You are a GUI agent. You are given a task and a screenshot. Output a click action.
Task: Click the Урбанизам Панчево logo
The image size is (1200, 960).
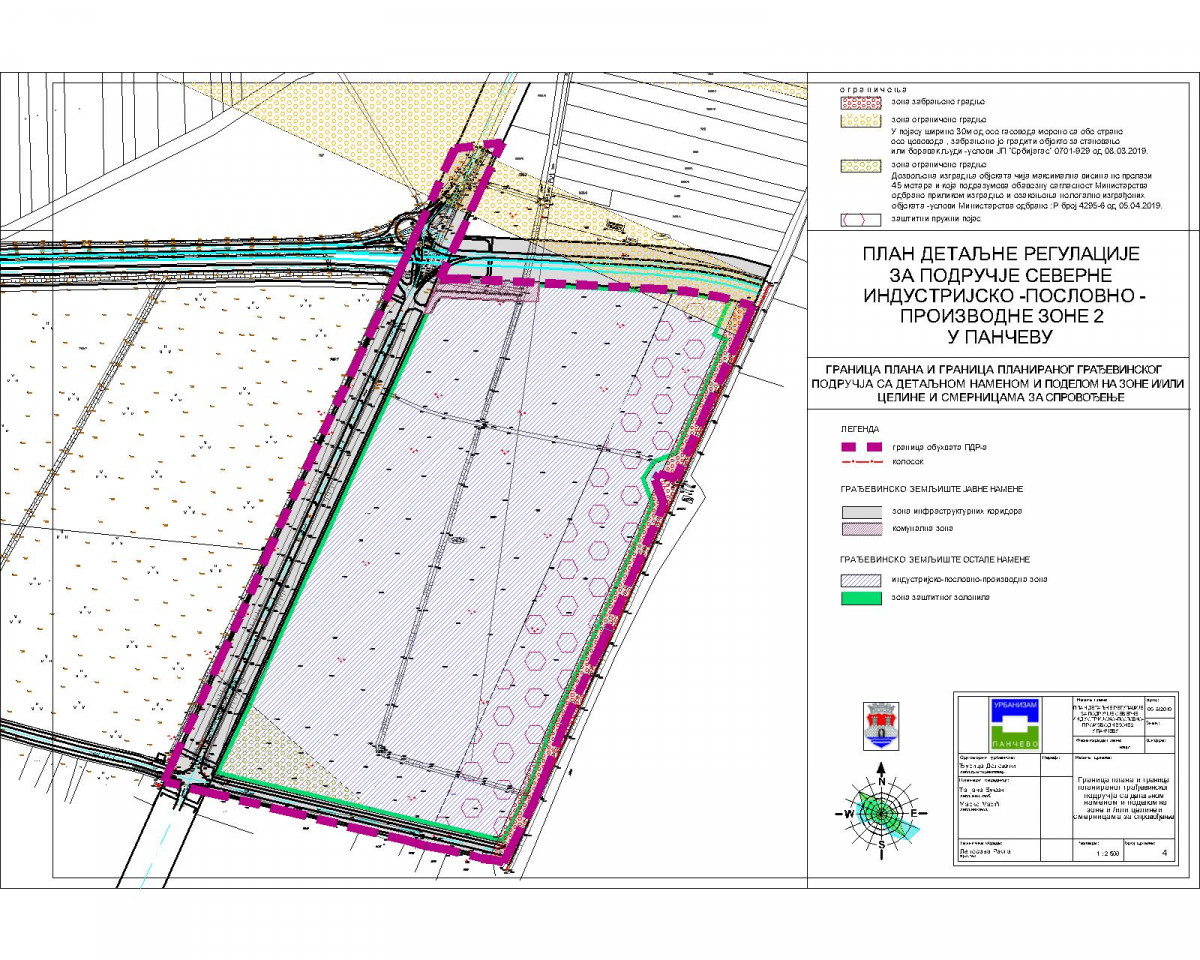[1016, 725]
